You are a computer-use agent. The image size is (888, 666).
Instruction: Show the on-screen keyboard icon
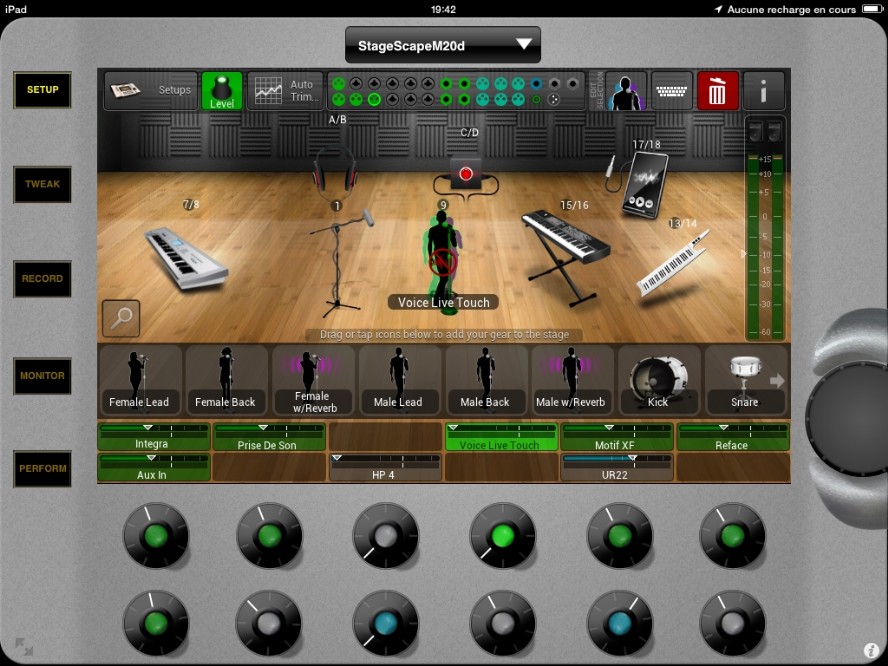click(672, 92)
